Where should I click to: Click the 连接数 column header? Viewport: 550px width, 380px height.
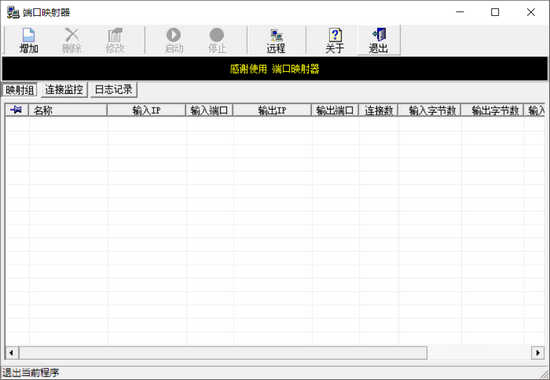tap(378, 110)
